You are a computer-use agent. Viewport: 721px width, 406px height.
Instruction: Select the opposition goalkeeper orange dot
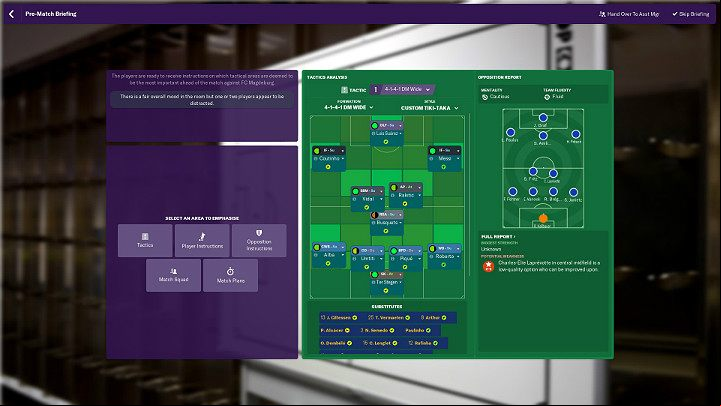[x=543, y=218]
